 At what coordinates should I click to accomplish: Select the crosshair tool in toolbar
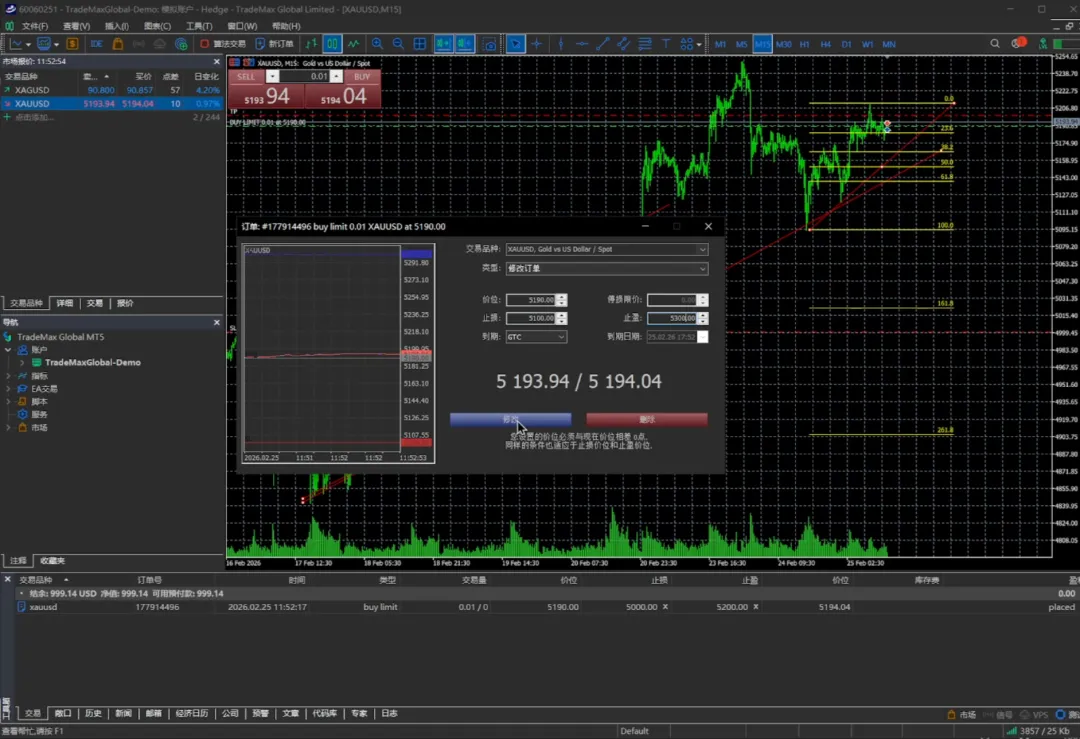click(537, 44)
